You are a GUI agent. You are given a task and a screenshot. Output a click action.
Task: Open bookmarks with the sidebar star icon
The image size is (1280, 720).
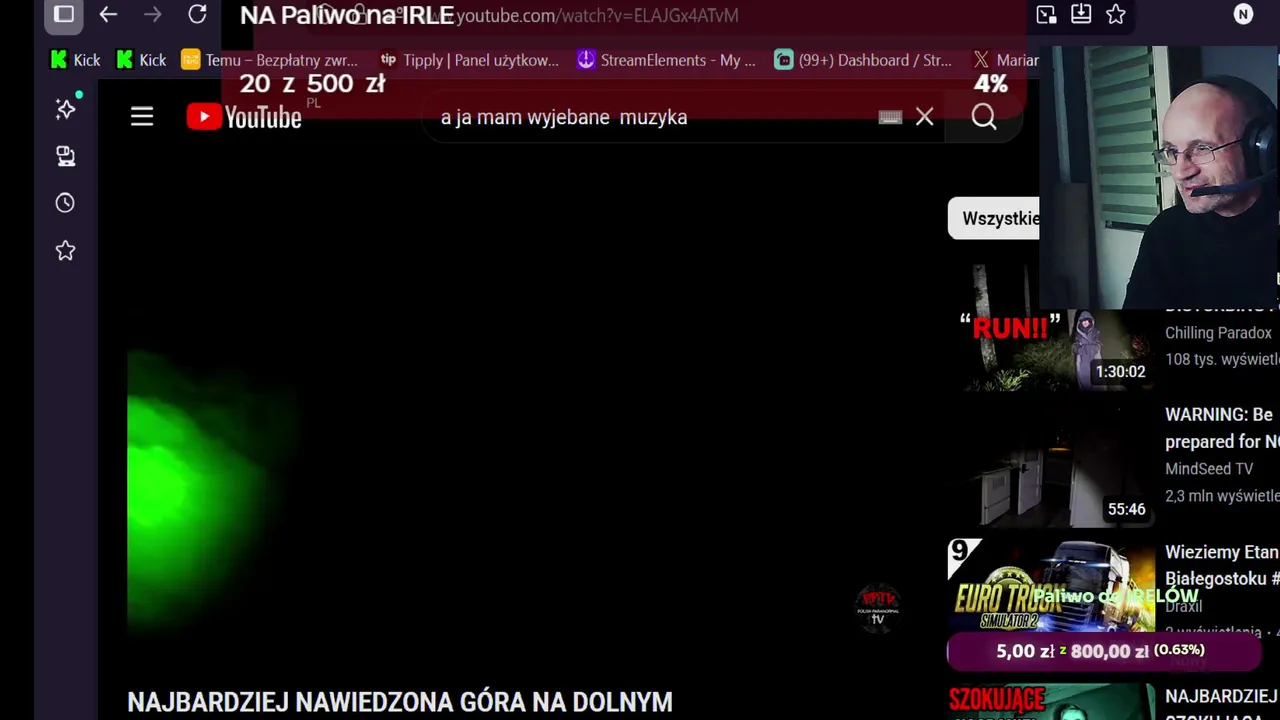point(65,250)
